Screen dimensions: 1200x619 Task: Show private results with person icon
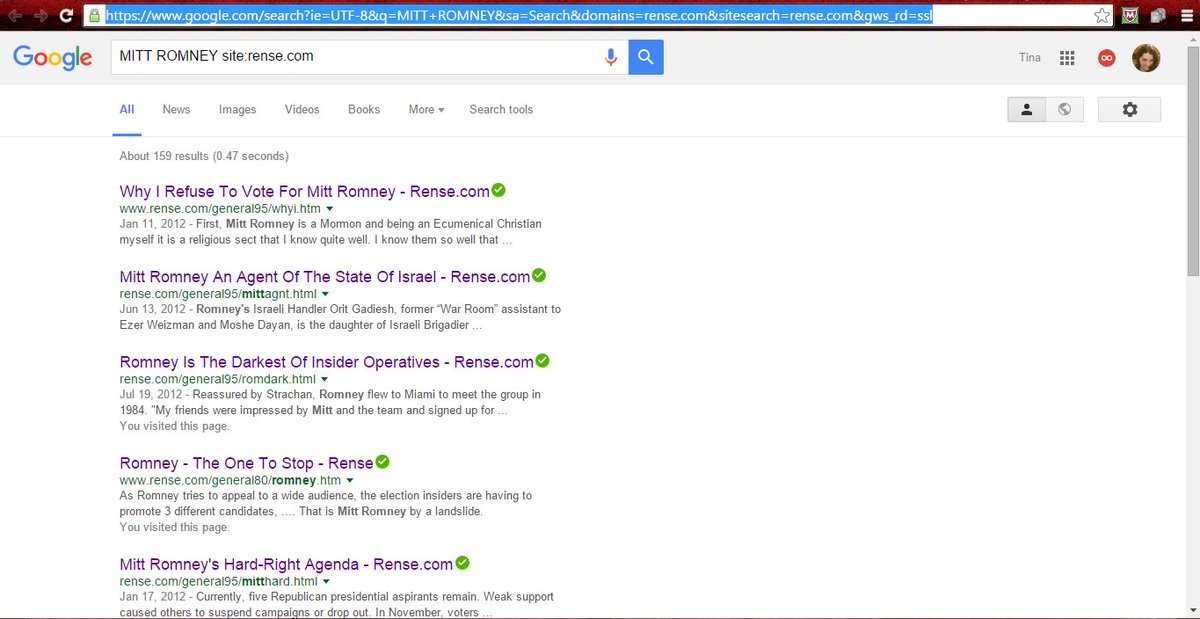tap(1026, 110)
